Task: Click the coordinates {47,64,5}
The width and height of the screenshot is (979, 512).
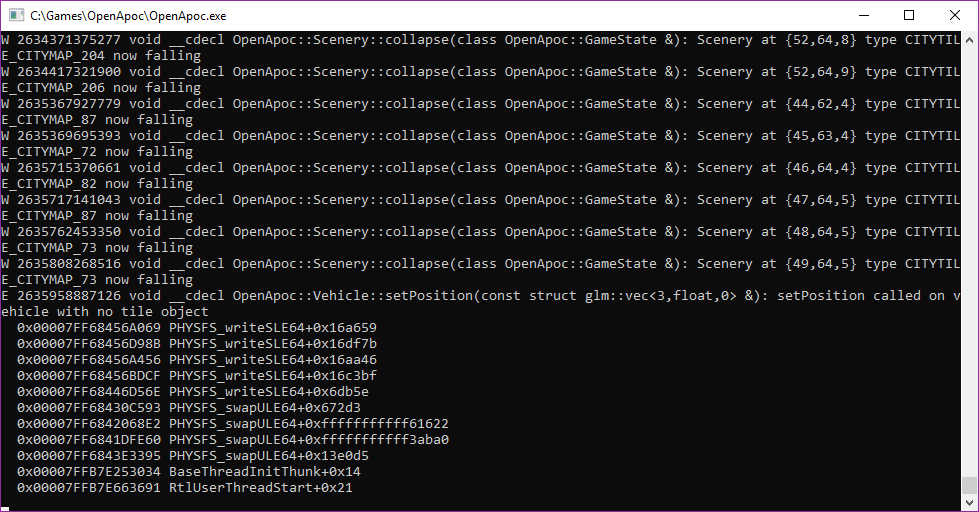Action: (820, 200)
